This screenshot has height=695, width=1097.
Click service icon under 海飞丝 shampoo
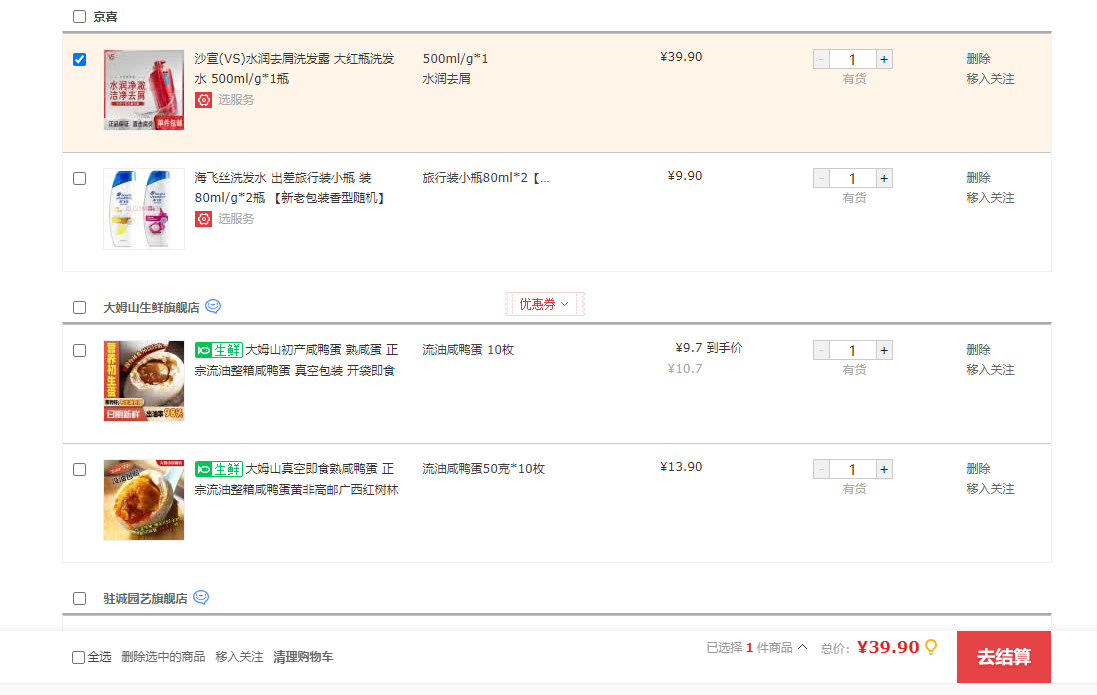[x=204, y=219]
